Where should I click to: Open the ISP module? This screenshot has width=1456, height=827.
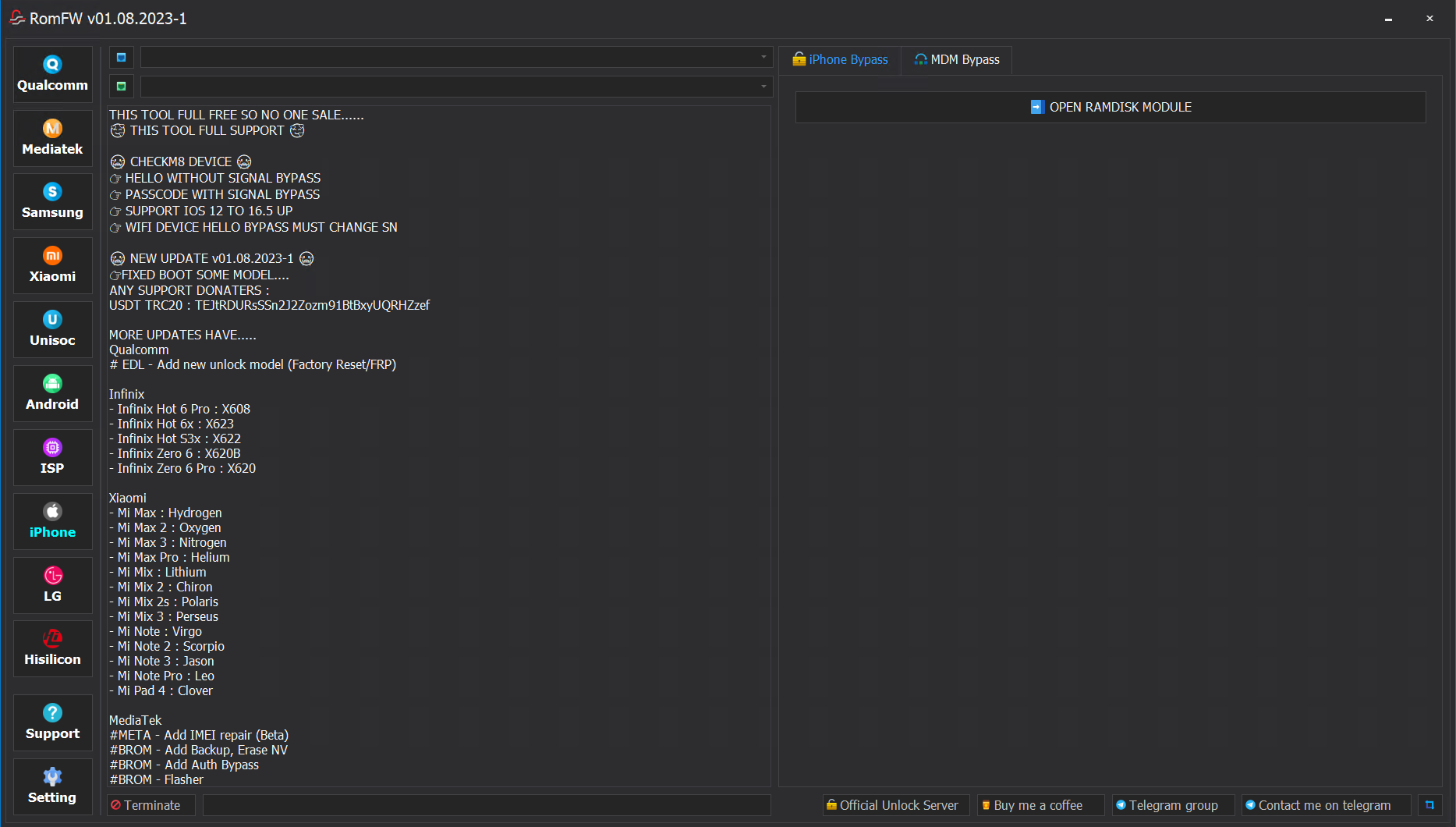[x=52, y=457]
